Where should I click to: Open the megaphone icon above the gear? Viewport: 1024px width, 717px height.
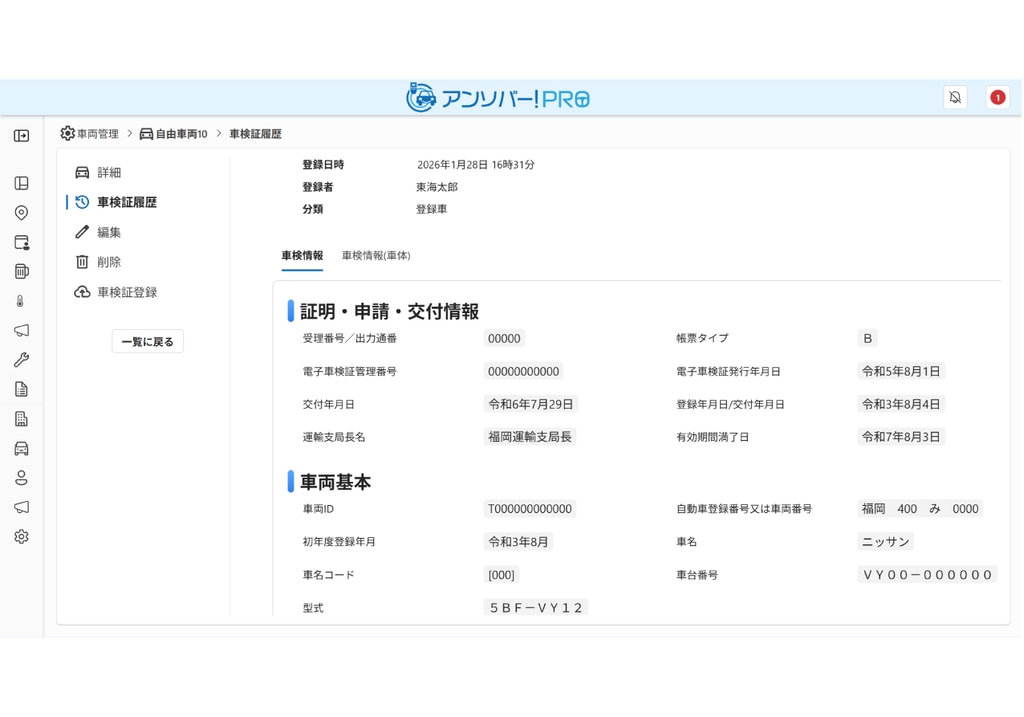(x=22, y=507)
